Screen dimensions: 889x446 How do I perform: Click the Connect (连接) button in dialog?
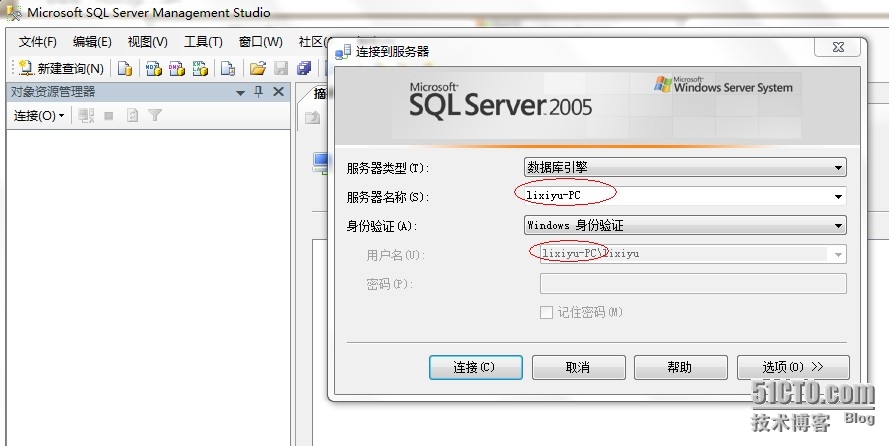coord(476,367)
